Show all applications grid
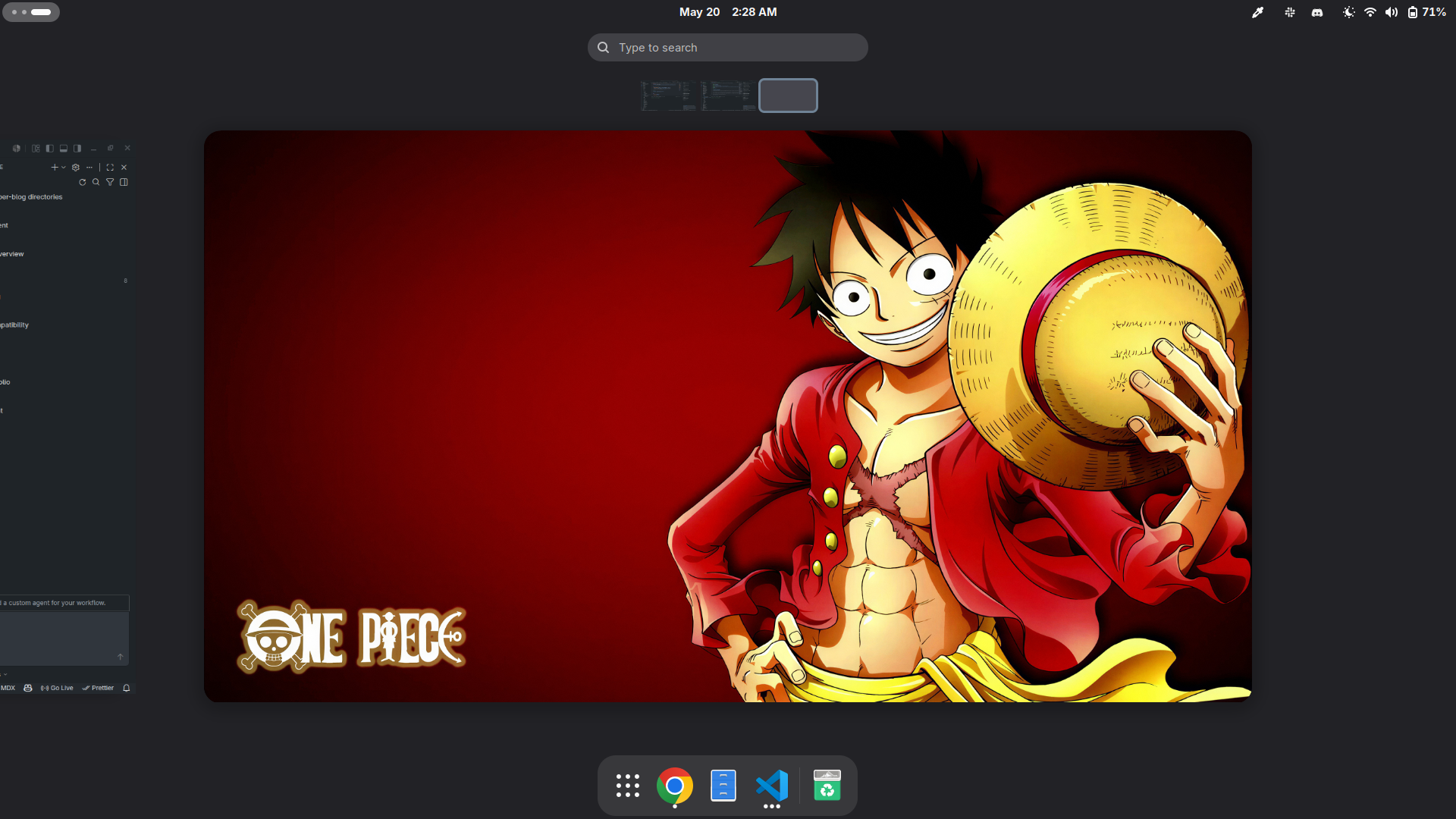1456x819 pixels. point(627,786)
